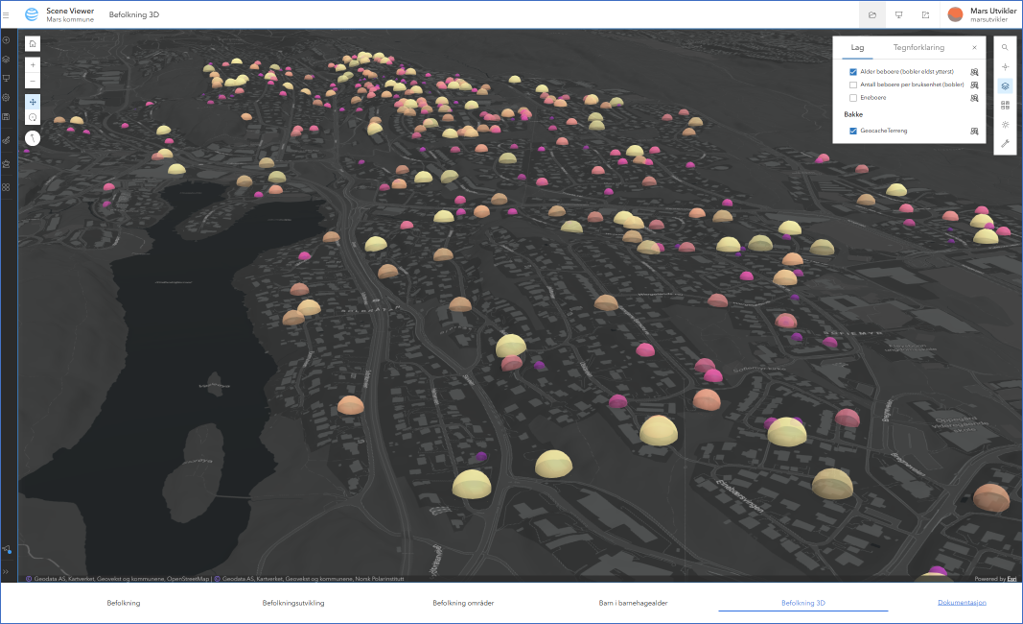Open the Befolkning slide tab
Image resolution: width=1023 pixels, height=624 pixels.
tap(123, 603)
